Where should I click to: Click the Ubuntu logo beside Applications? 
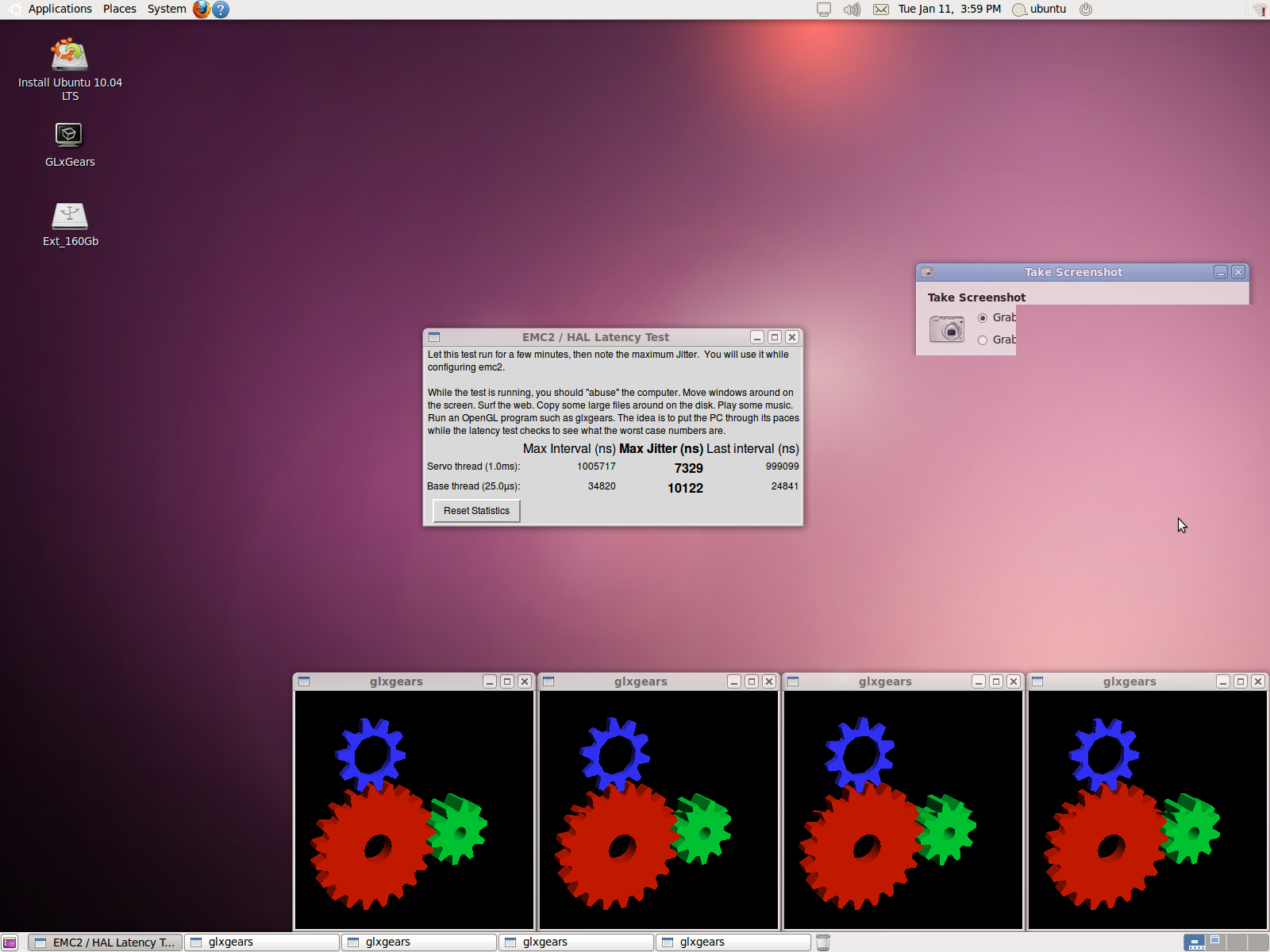(15, 10)
